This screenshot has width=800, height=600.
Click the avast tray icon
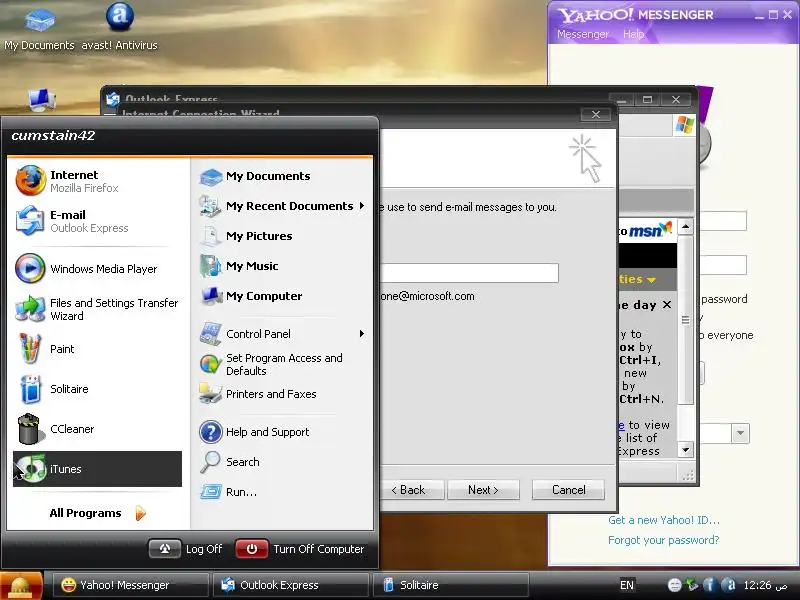pos(729,585)
